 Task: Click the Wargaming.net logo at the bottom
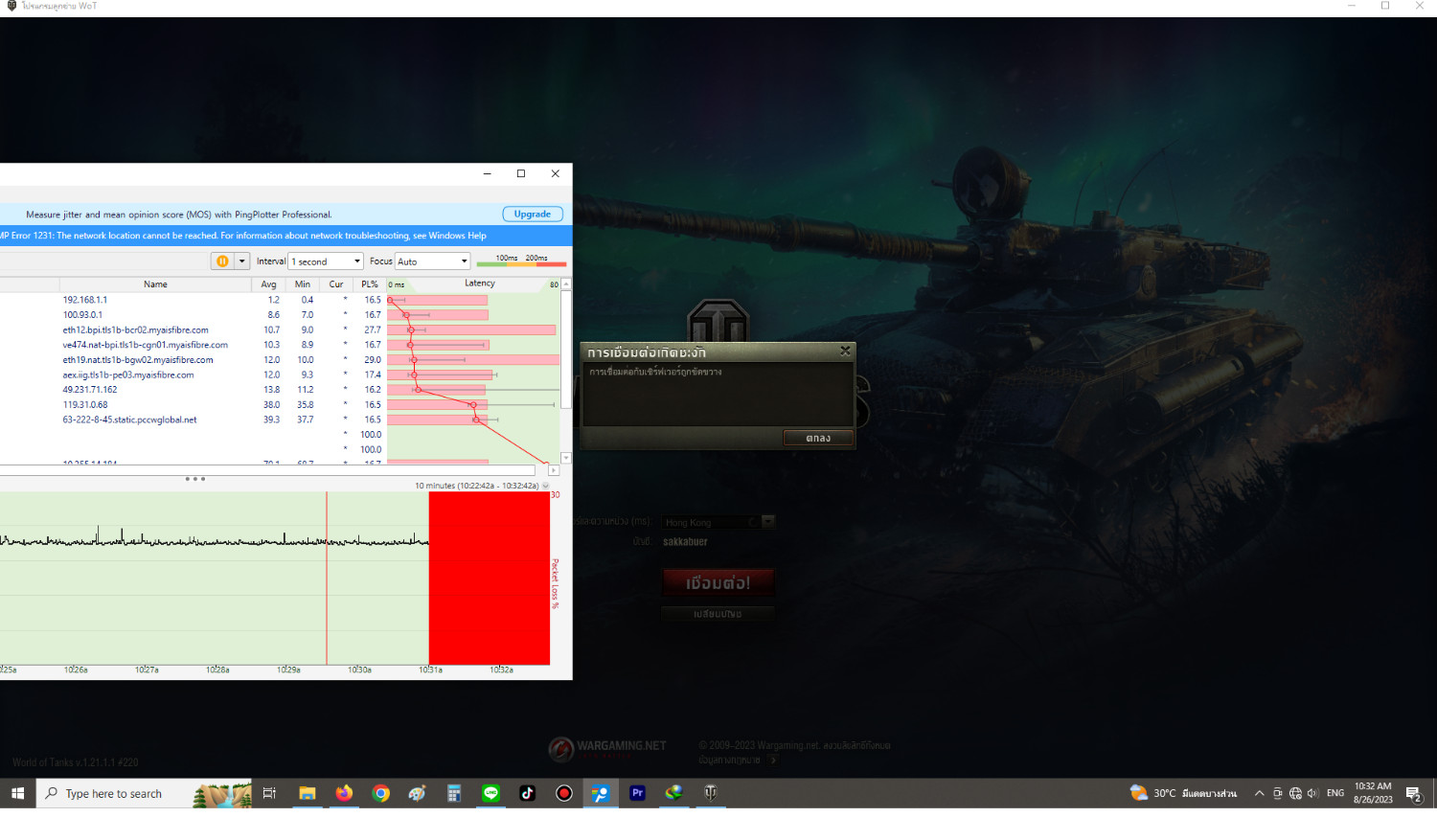click(607, 748)
